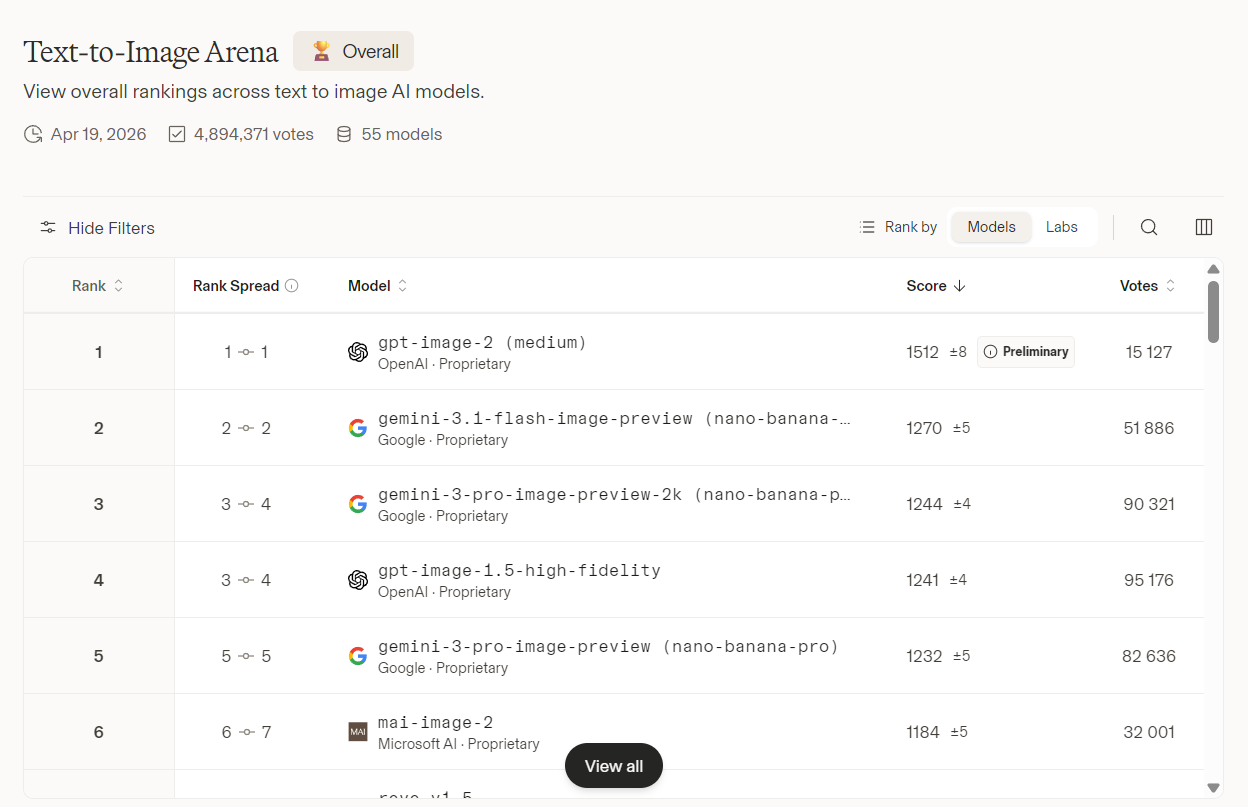This screenshot has height=807, width=1248.
Task: Open mai-image-2 model link
Action: click(x=435, y=723)
